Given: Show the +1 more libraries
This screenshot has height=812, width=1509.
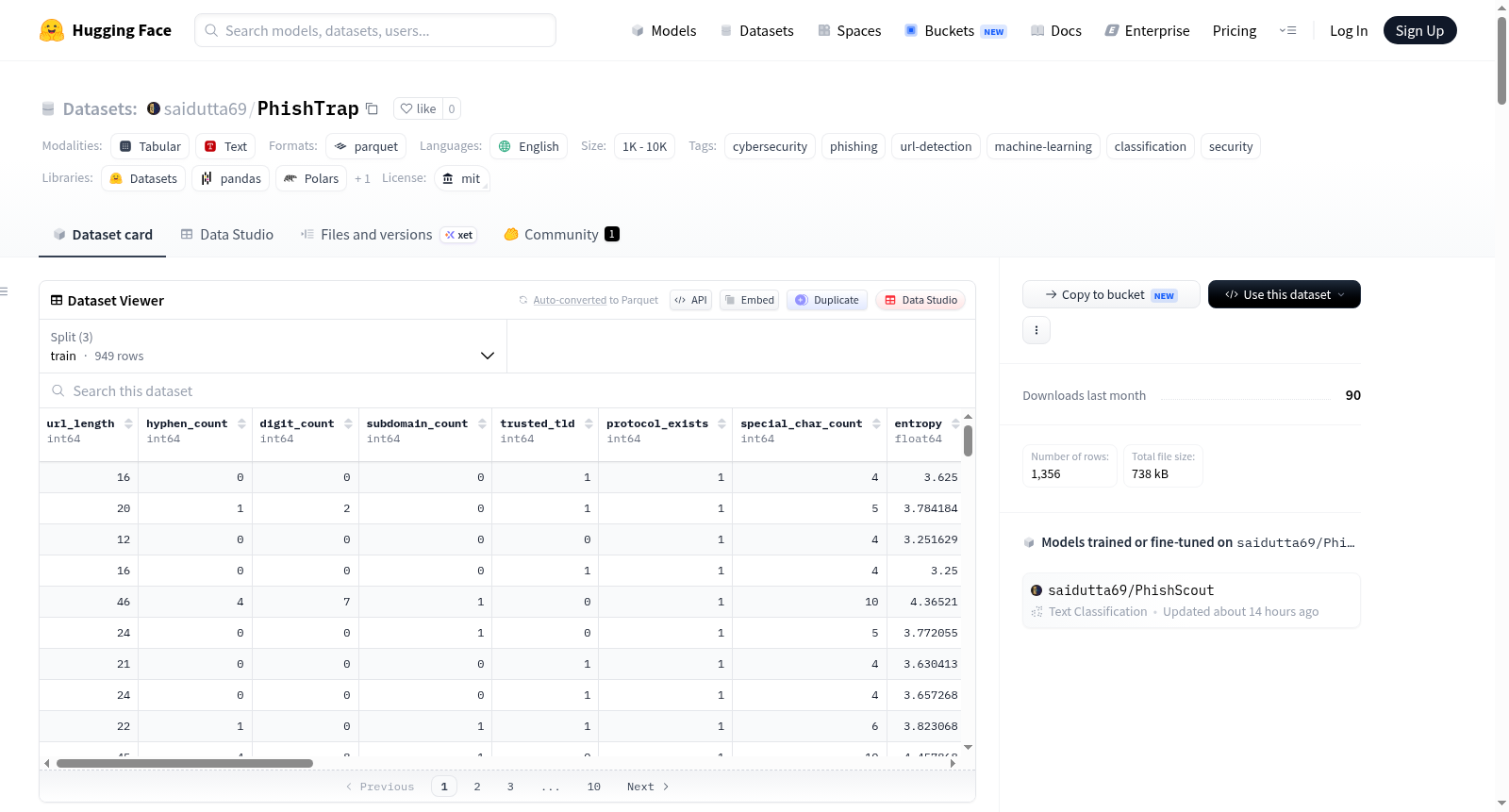Looking at the screenshot, I should coord(362,178).
